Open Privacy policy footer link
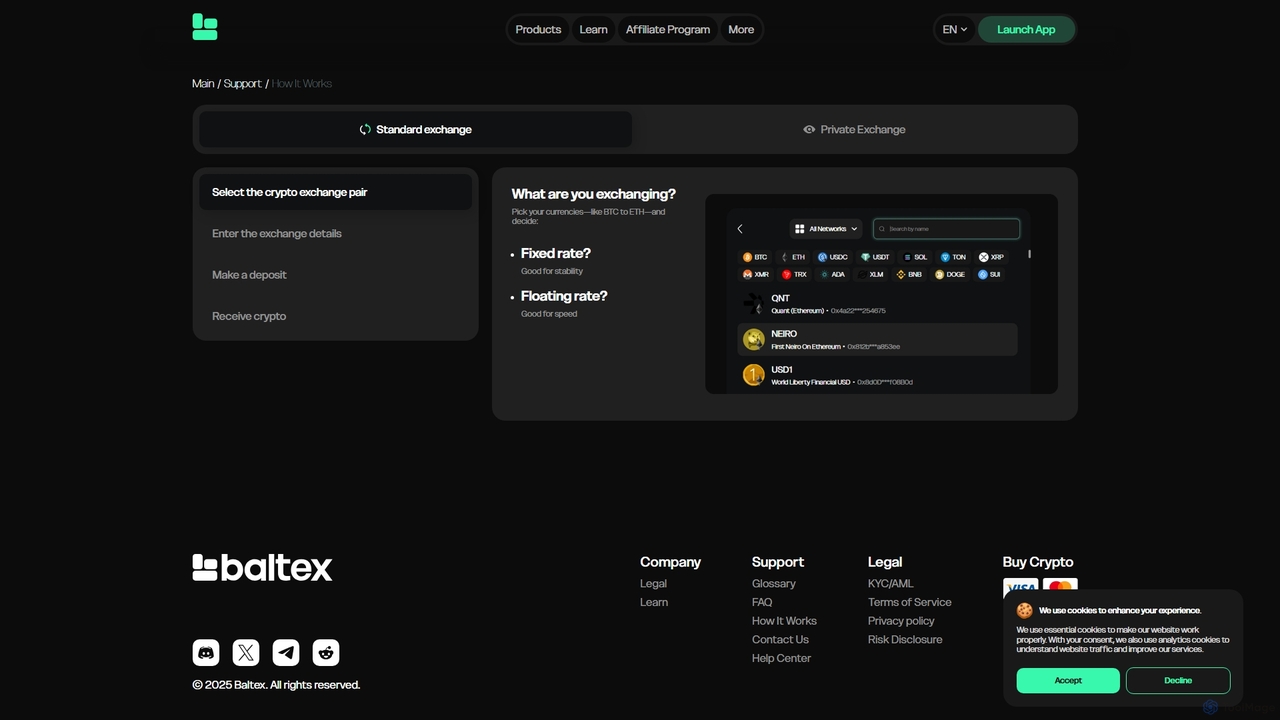 coord(901,621)
